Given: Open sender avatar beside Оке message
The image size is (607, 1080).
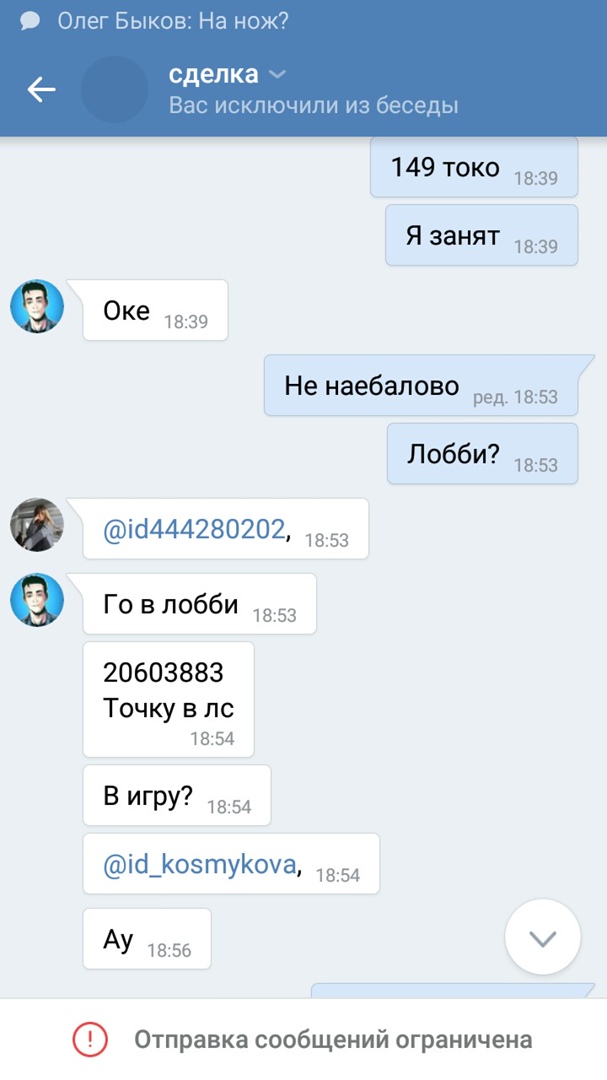Looking at the screenshot, I should 37,307.
